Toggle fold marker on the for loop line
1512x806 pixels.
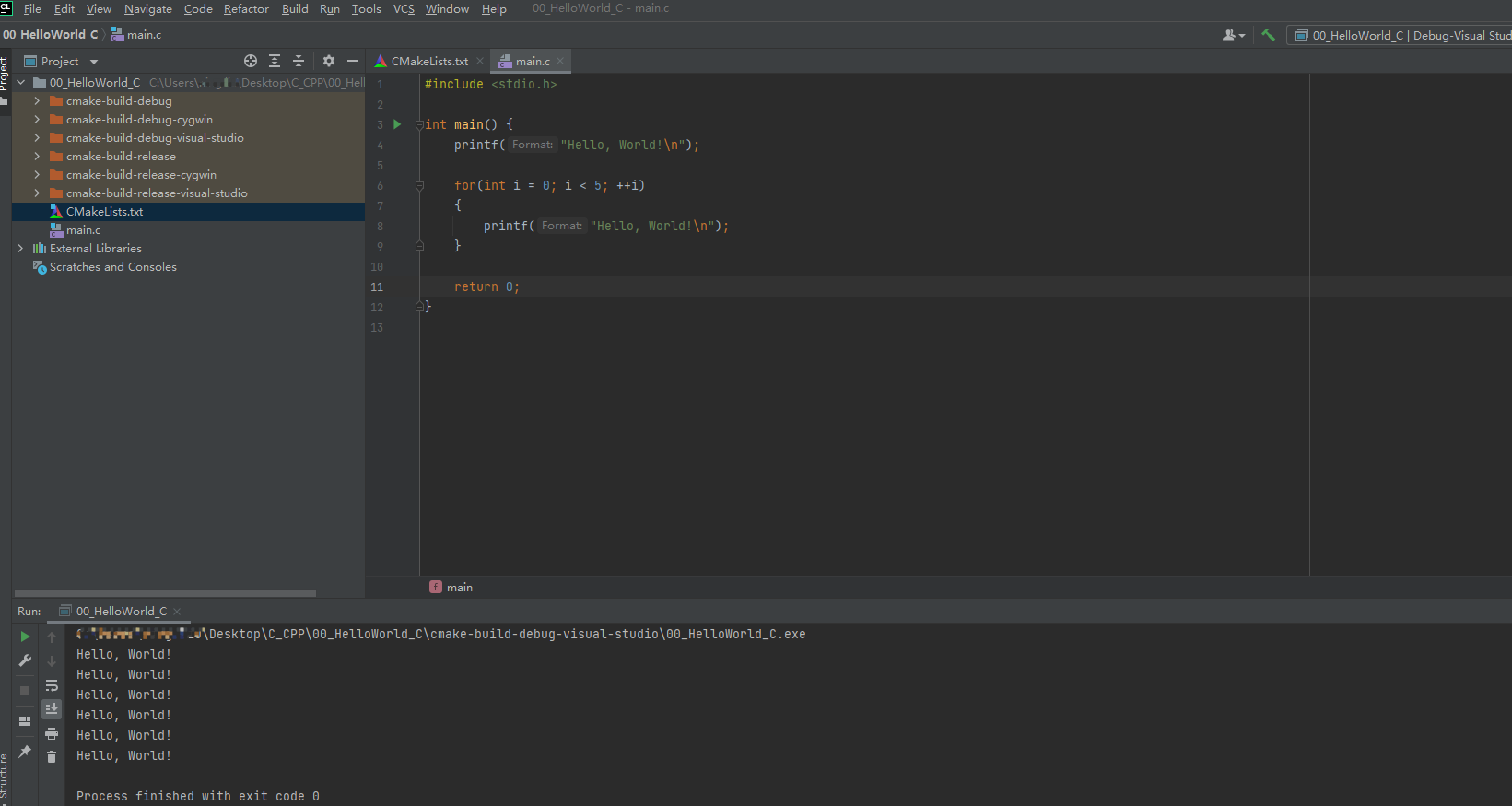(x=419, y=185)
